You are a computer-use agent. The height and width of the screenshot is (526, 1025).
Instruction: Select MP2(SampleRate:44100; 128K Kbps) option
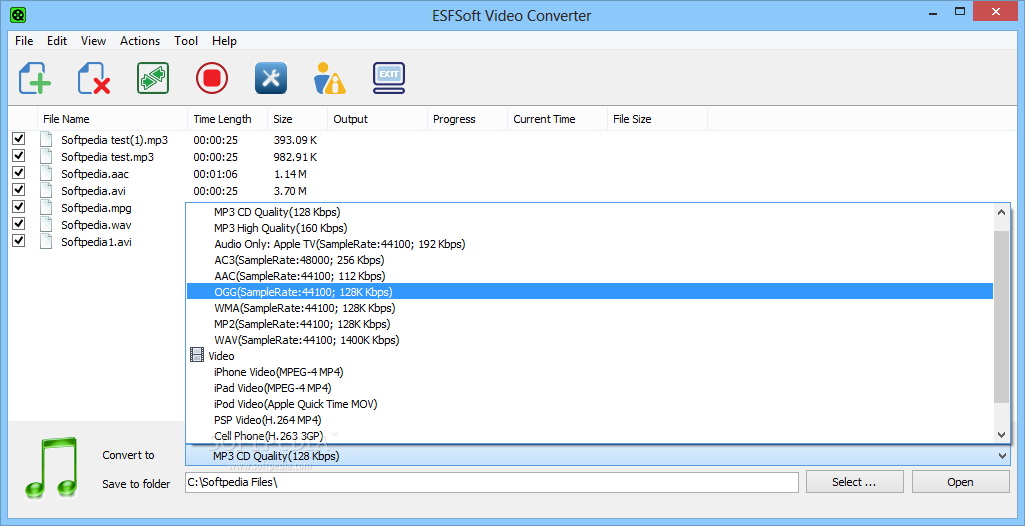(590, 323)
